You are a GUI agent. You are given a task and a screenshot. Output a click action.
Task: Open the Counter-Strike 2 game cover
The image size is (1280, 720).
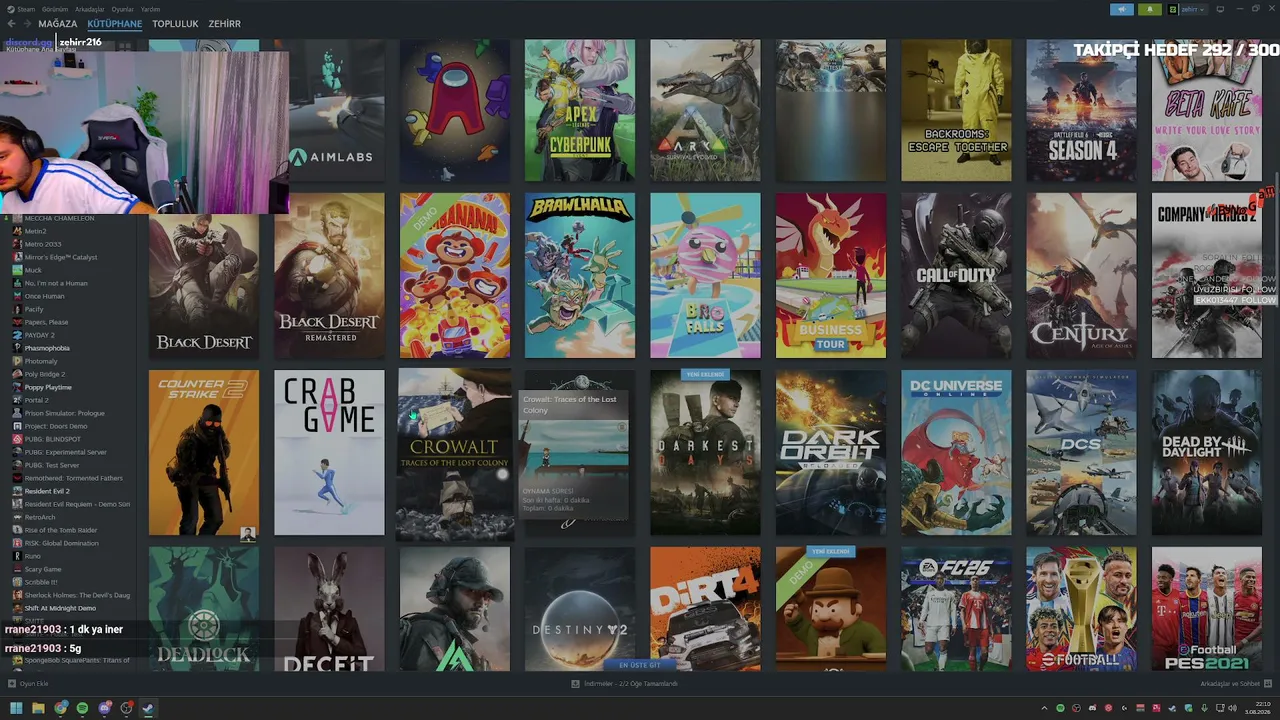[204, 453]
